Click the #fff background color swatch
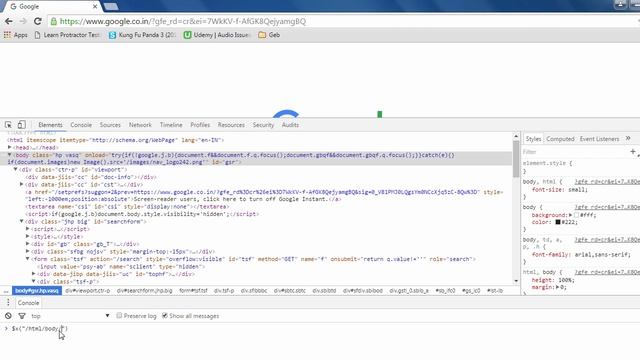Viewport: 640px width, 360px height. (576, 215)
